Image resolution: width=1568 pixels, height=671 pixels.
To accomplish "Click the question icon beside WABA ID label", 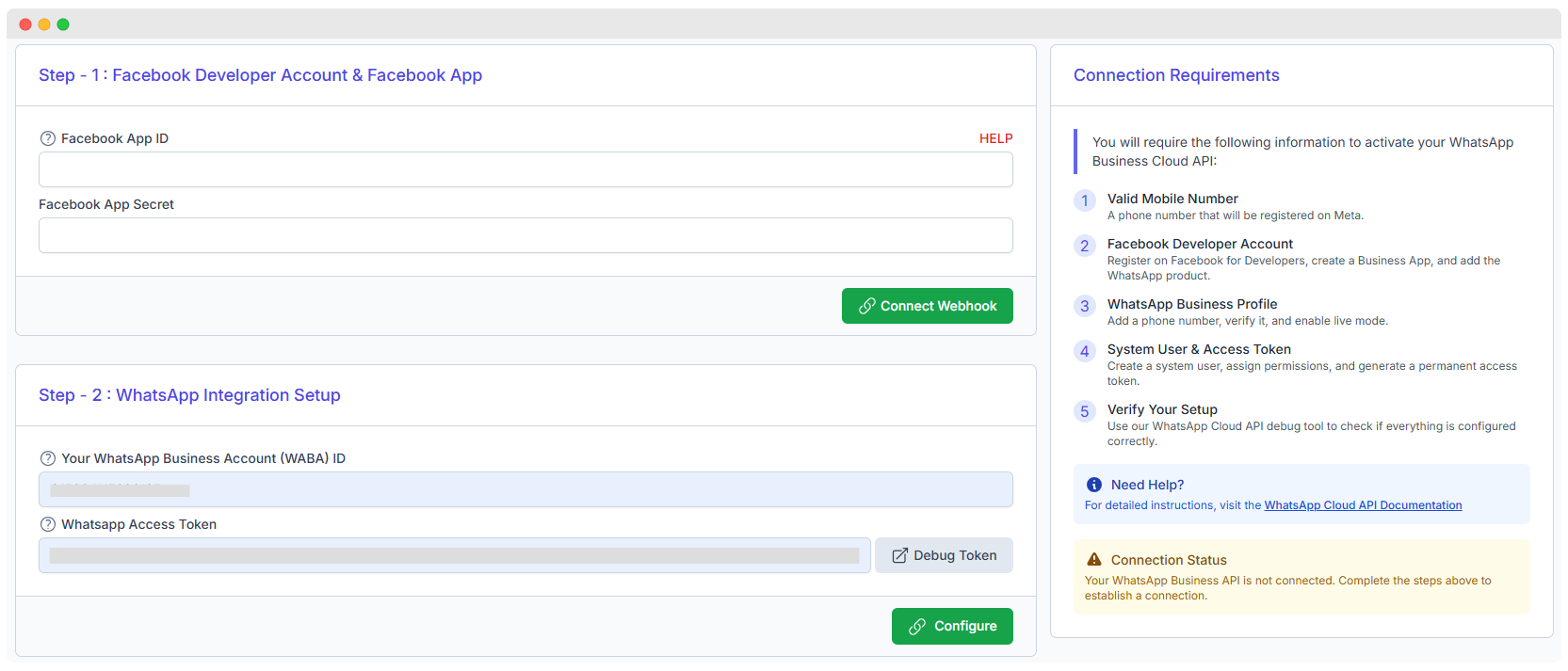I will click(x=48, y=458).
